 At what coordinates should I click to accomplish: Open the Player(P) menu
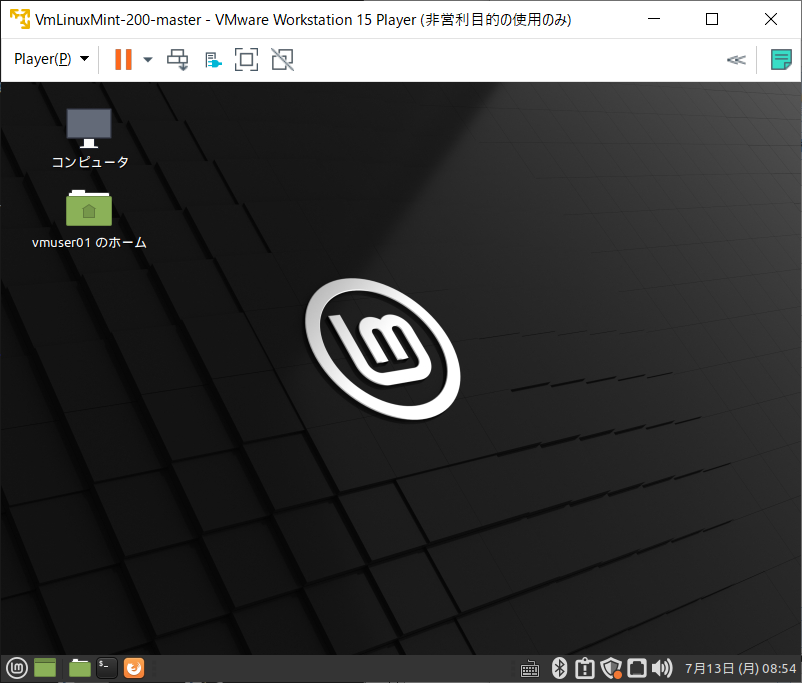coord(51,59)
